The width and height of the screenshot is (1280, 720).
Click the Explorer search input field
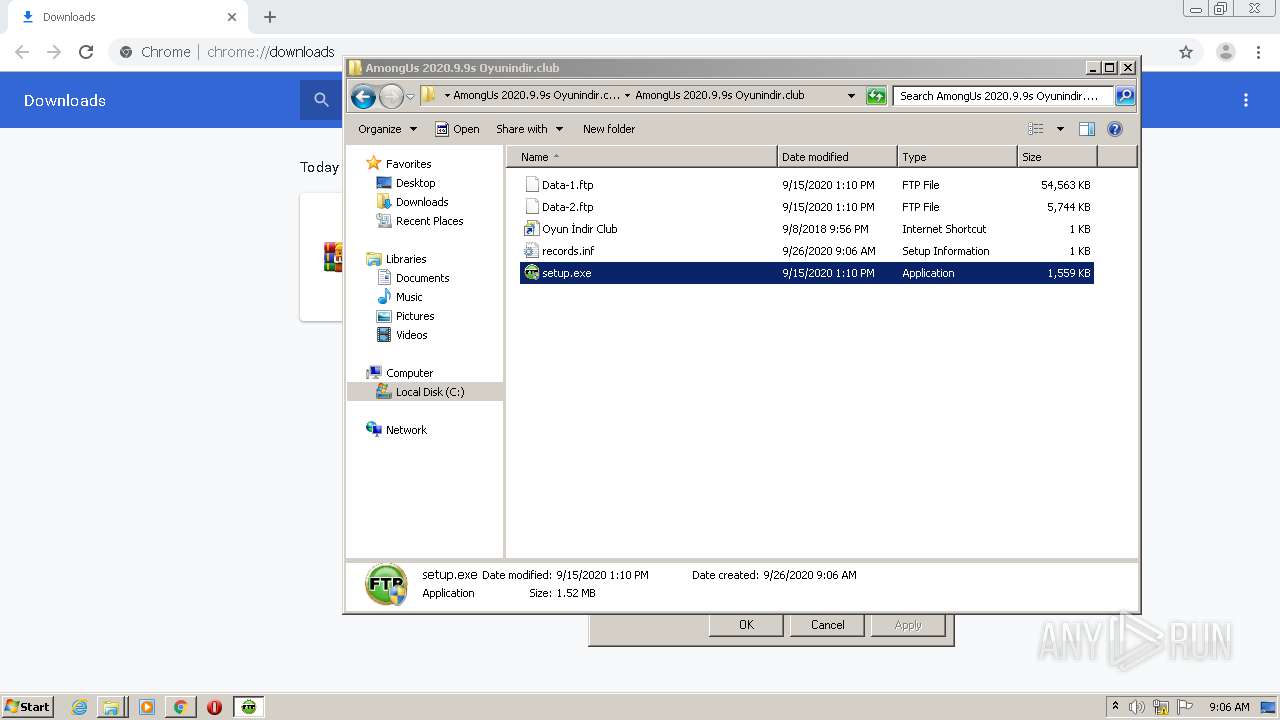pyautogui.click(x=1003, y=96)
